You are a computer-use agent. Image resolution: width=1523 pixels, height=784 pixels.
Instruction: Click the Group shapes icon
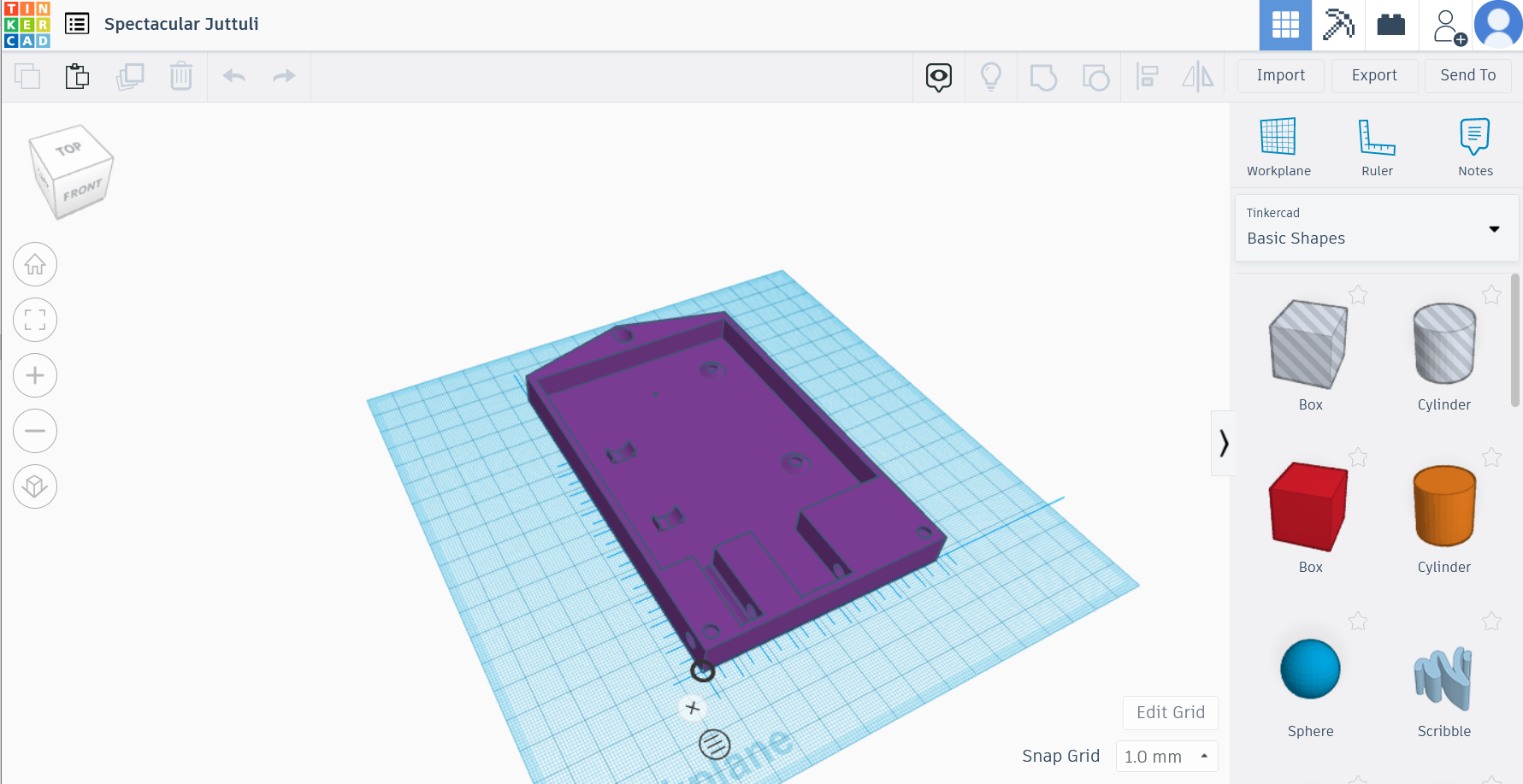coord(1043,77)
